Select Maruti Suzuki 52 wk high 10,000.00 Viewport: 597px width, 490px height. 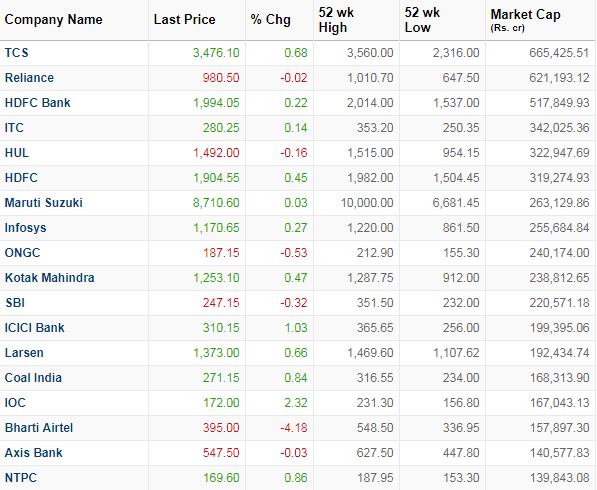pyautogui.click(x=367, y=203)
